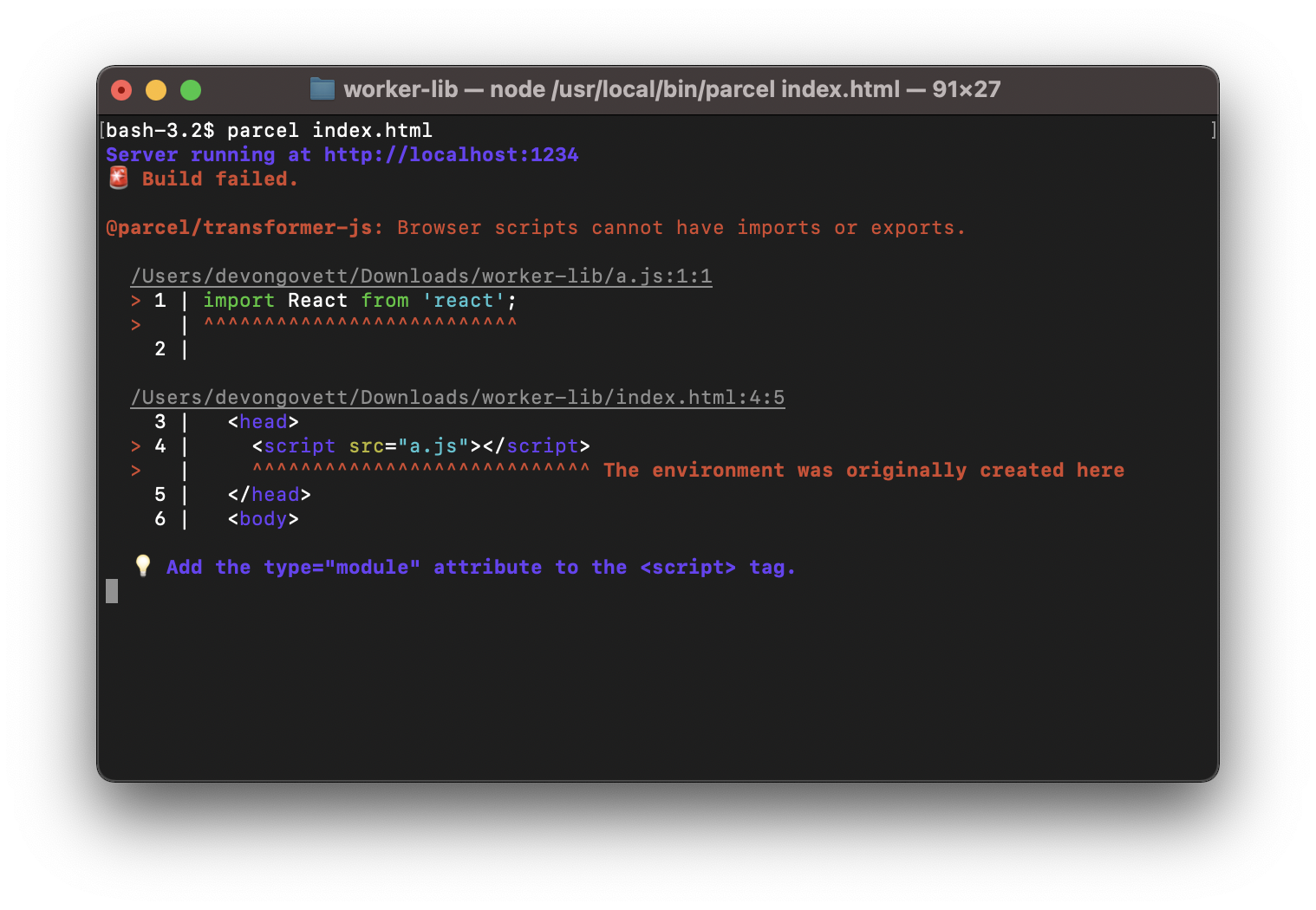Click the error arrow beside line 4
1316x910 pixels.
coord(135,445)
